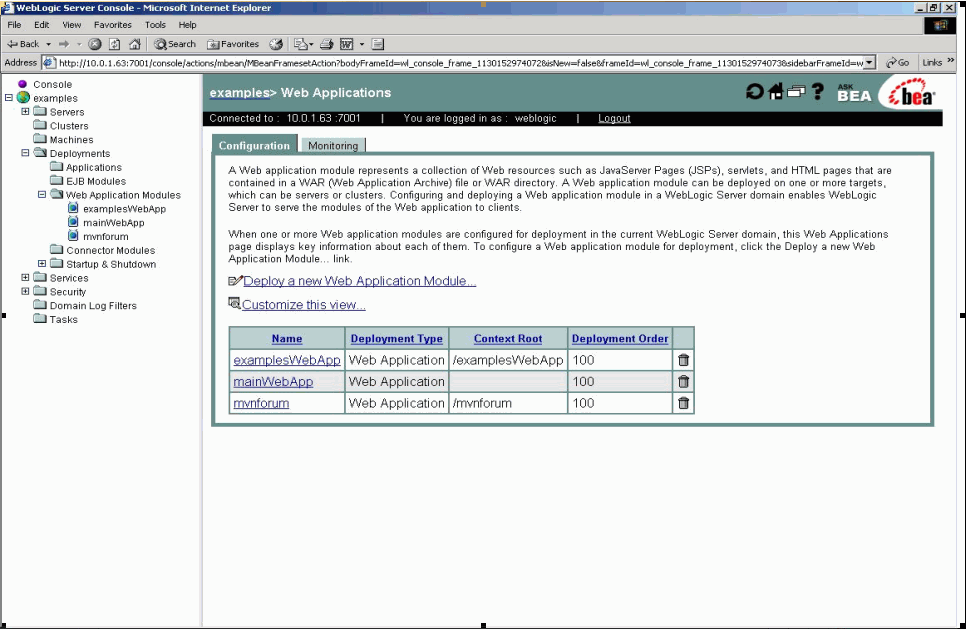Open the Tools menu
The image size is (966, 630).
point(154,25)
